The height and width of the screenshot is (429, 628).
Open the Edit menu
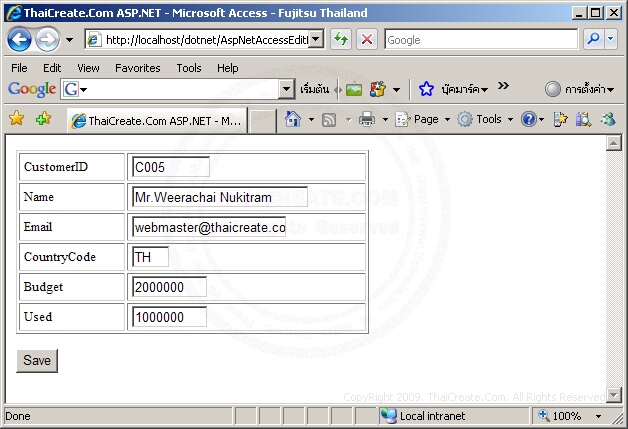coord(52,68)
